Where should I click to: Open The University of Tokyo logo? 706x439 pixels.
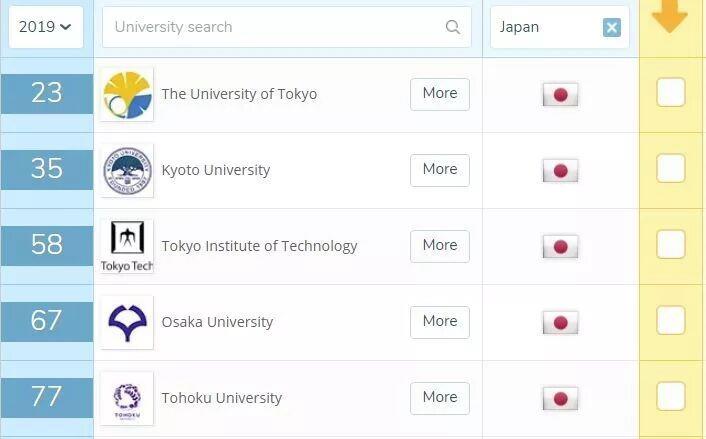click(127, 95)
